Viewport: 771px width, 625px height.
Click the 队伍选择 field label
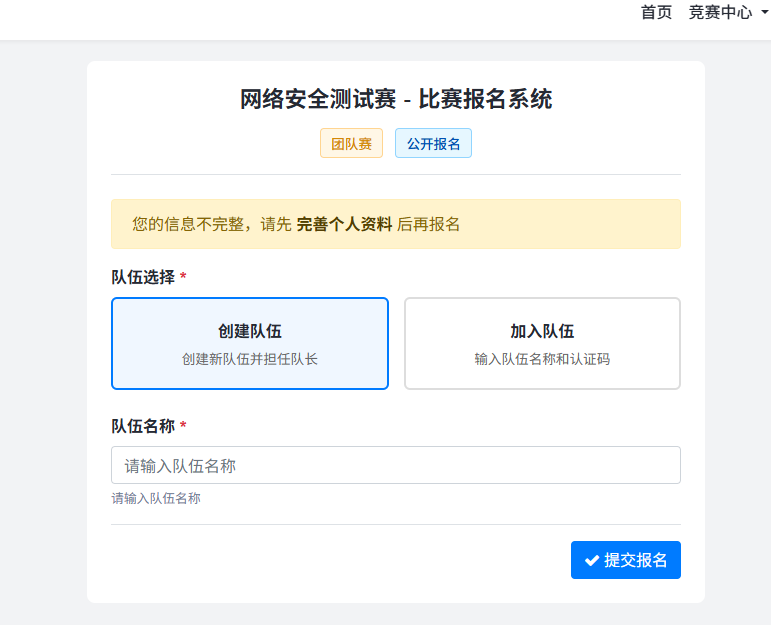pos(143,277)
